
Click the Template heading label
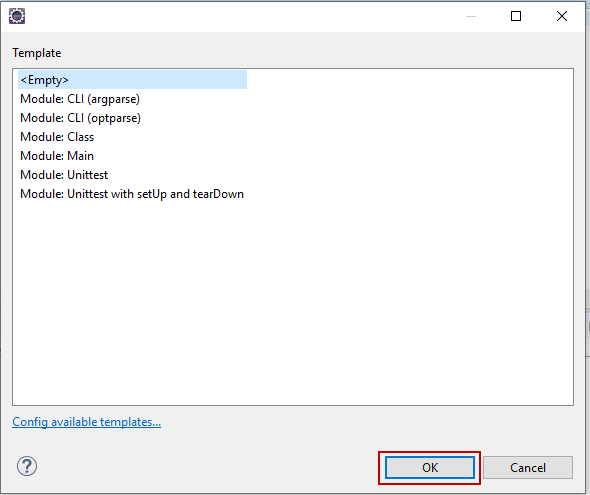click(x=36, y=53)
